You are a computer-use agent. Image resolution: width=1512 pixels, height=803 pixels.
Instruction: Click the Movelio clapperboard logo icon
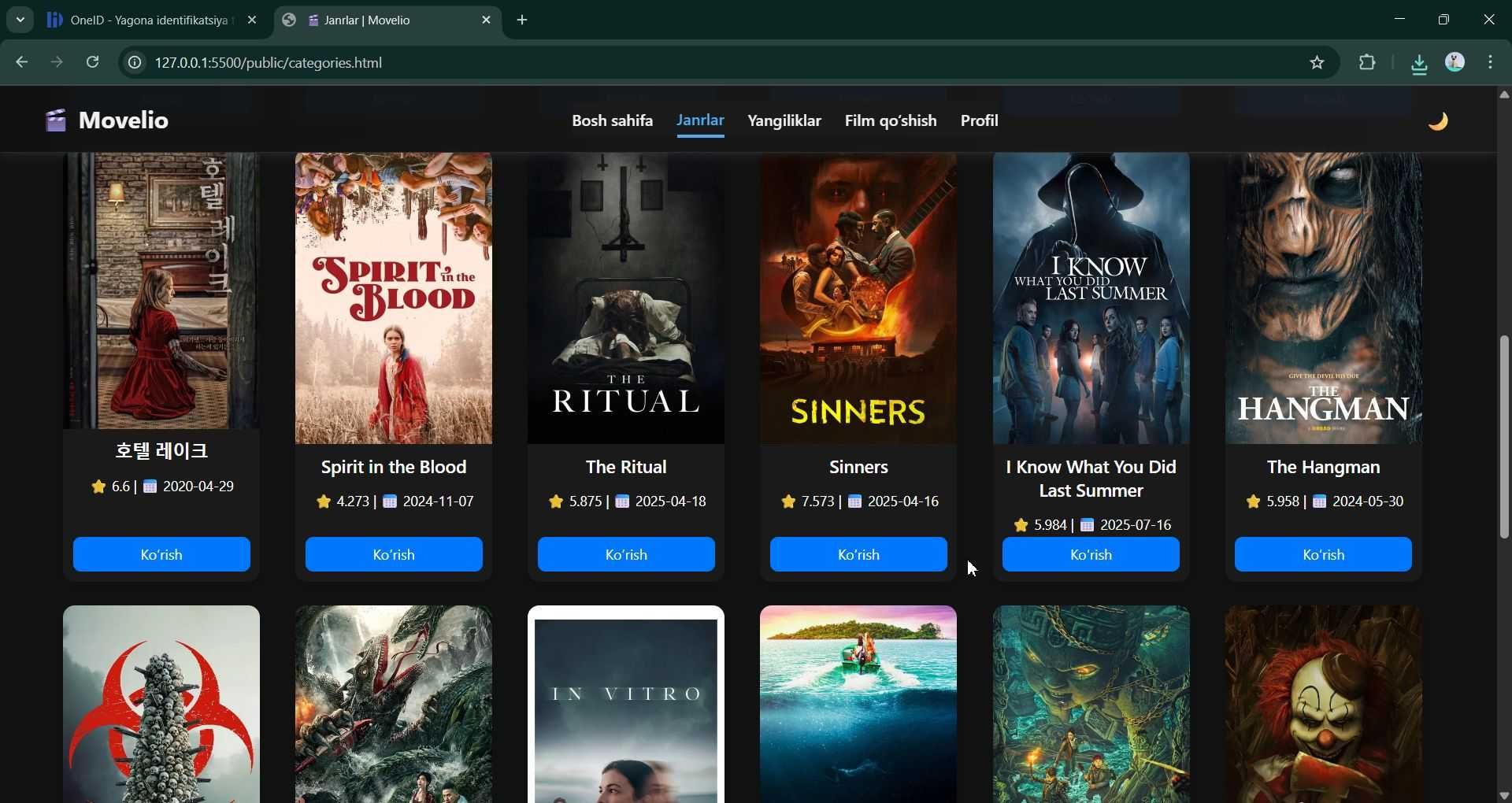[x=55, y=120]
